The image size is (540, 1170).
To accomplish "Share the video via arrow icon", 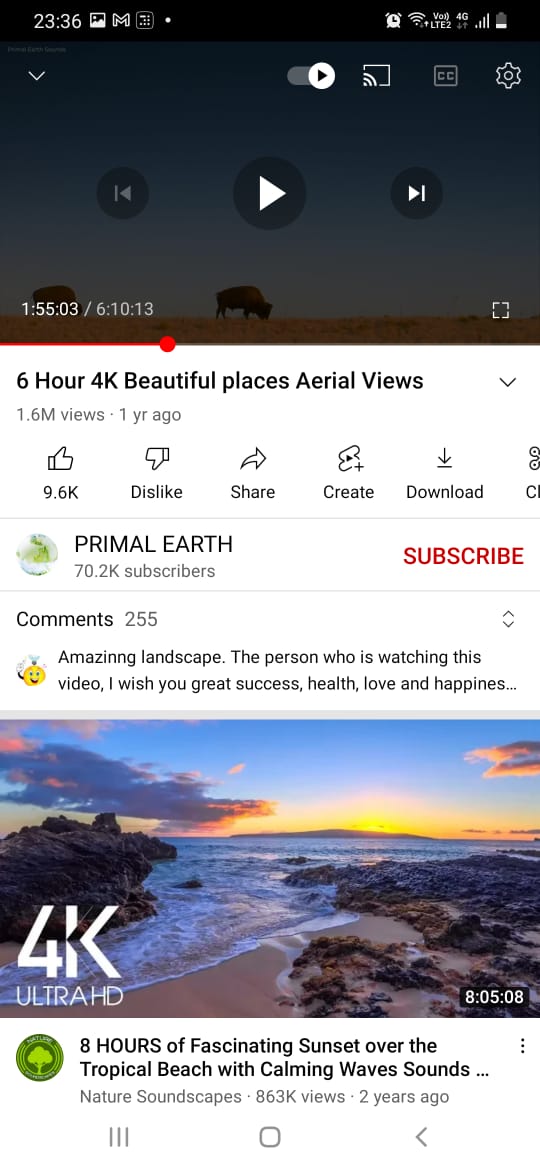I will tap(253, 459).
